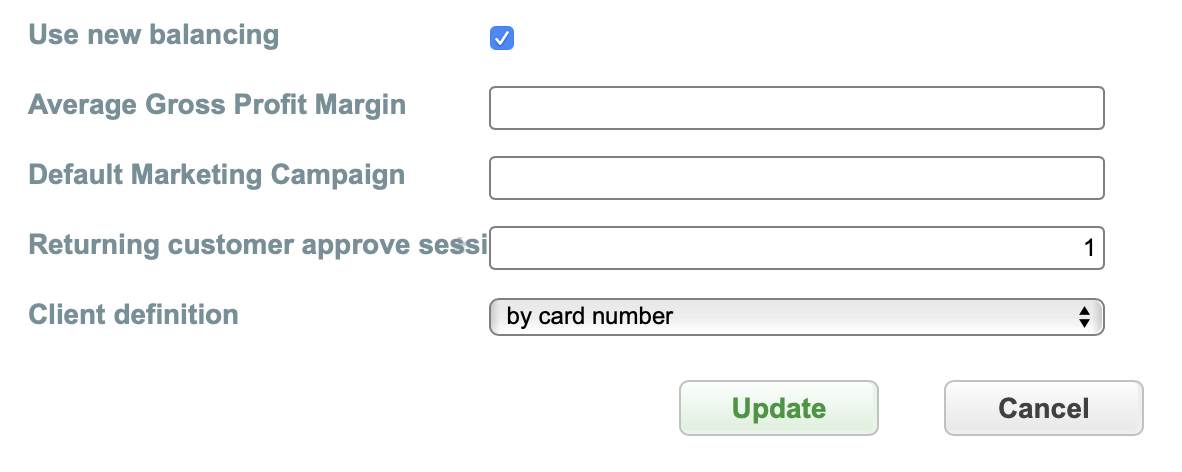Activate the empty marketing campaign text box
Viewport: 1182px width, 472px height.
pos(796,178)
